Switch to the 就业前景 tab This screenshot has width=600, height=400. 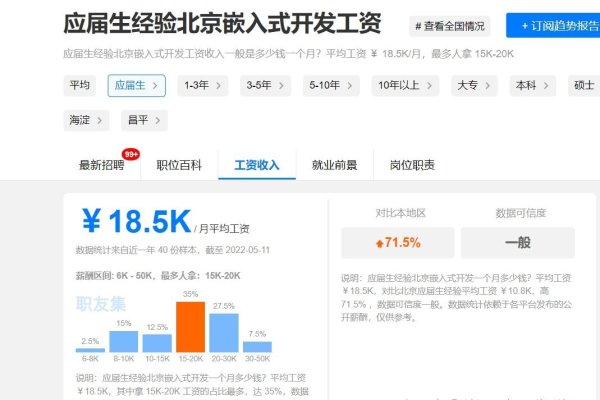click(334, 165)
